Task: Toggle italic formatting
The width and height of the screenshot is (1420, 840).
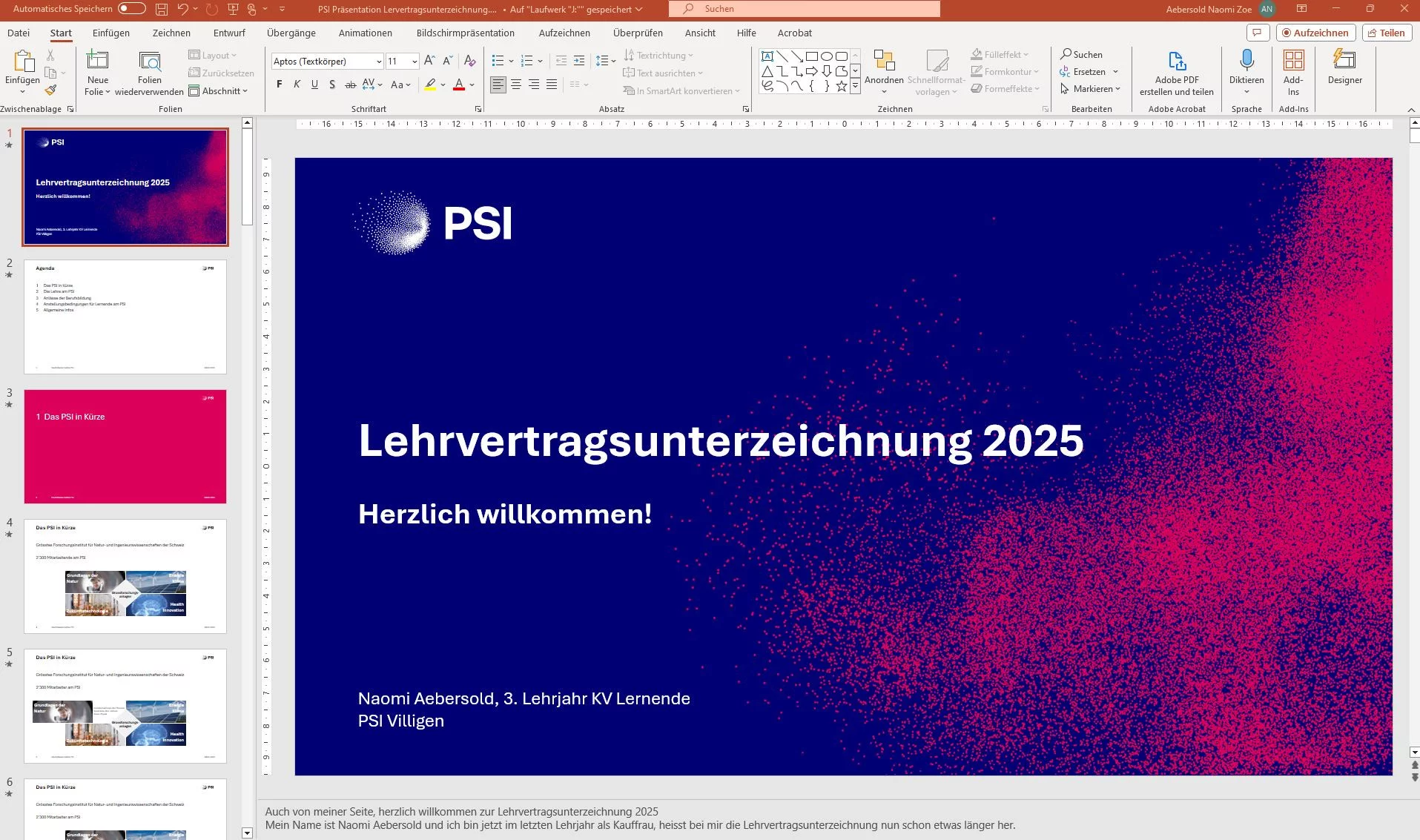Action: [x=297, y=84]
